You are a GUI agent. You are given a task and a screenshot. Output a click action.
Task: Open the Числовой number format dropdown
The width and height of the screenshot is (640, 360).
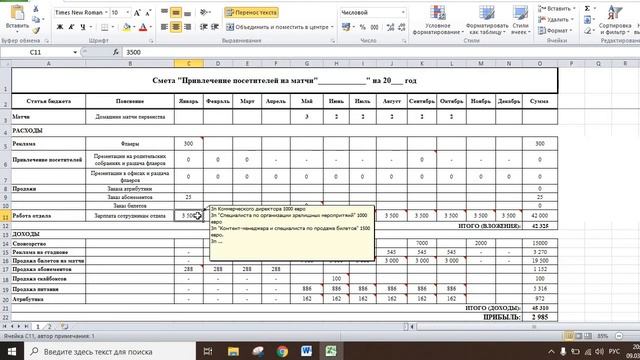coord(403,13)
